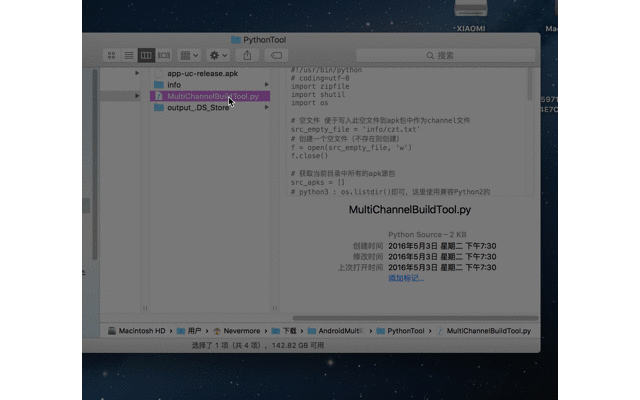Click the Edit Tags toolbar icon
Image resolution: width=640 pixels, height=400 pixels.
276,55
